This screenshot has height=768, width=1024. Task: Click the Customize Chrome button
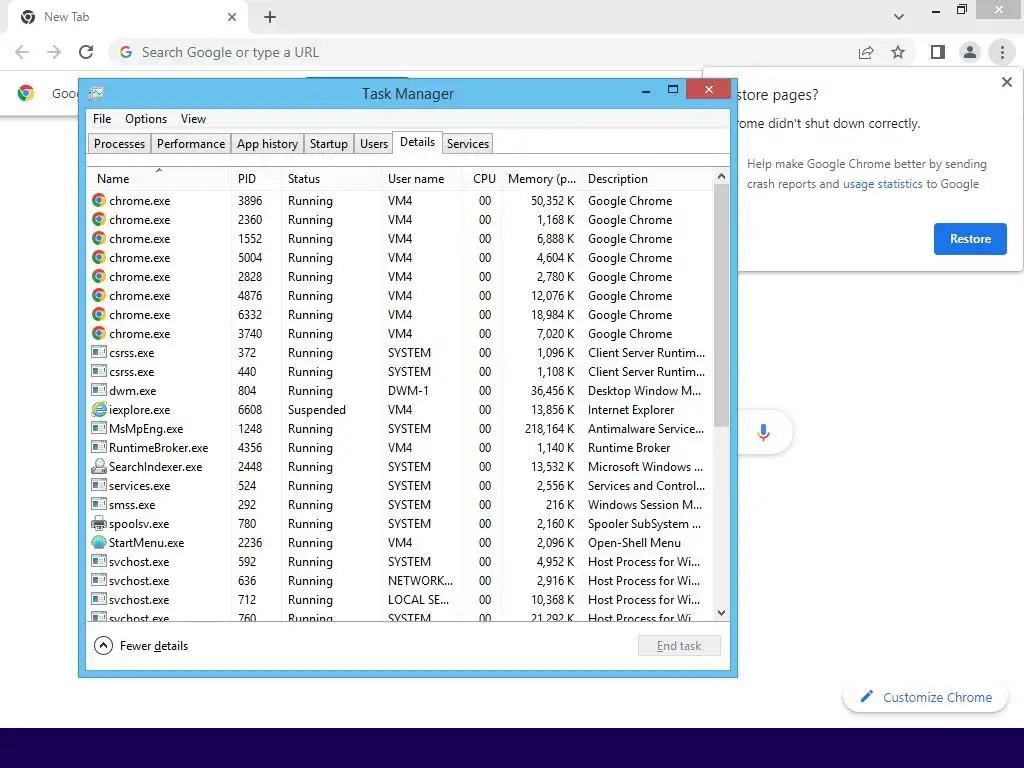(925, 697)
